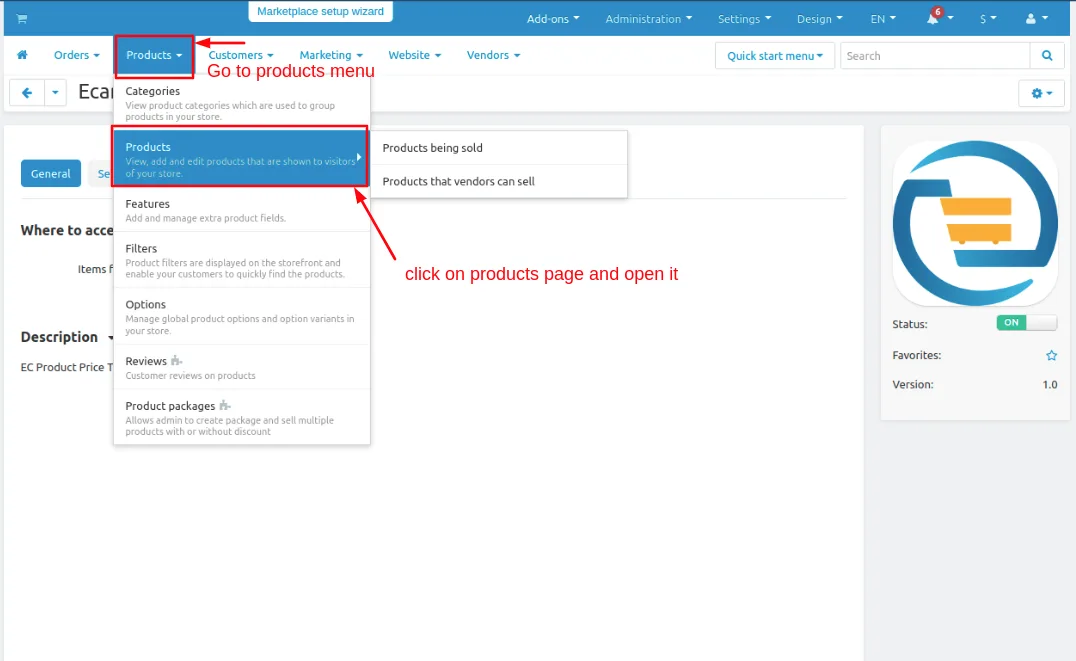Open the dropdown beside the back arrow

(x=55, y=93)
